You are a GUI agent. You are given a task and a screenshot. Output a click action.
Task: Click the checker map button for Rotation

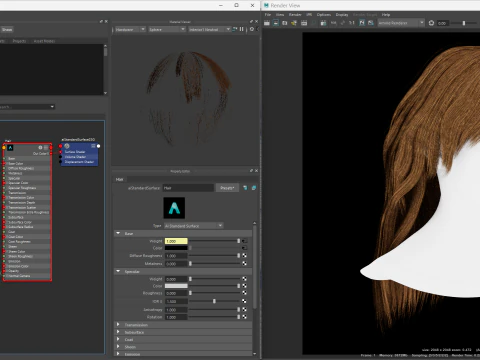click(244, 317)
